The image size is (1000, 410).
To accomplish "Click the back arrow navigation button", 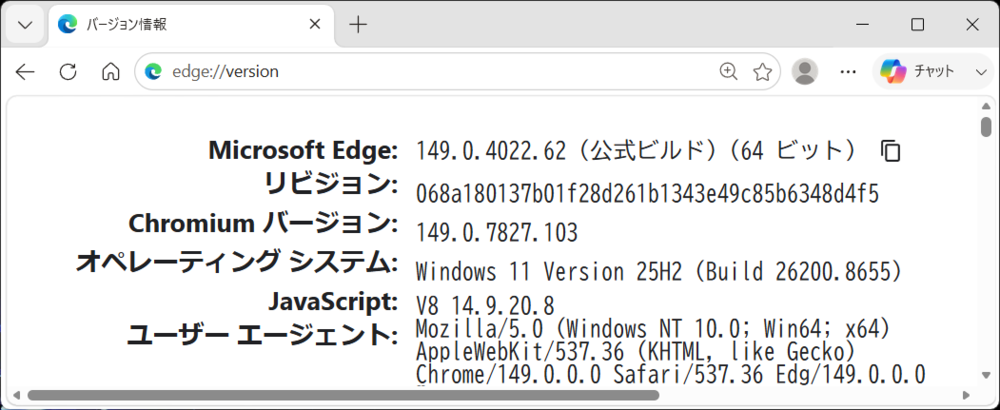I will [25, 71].
